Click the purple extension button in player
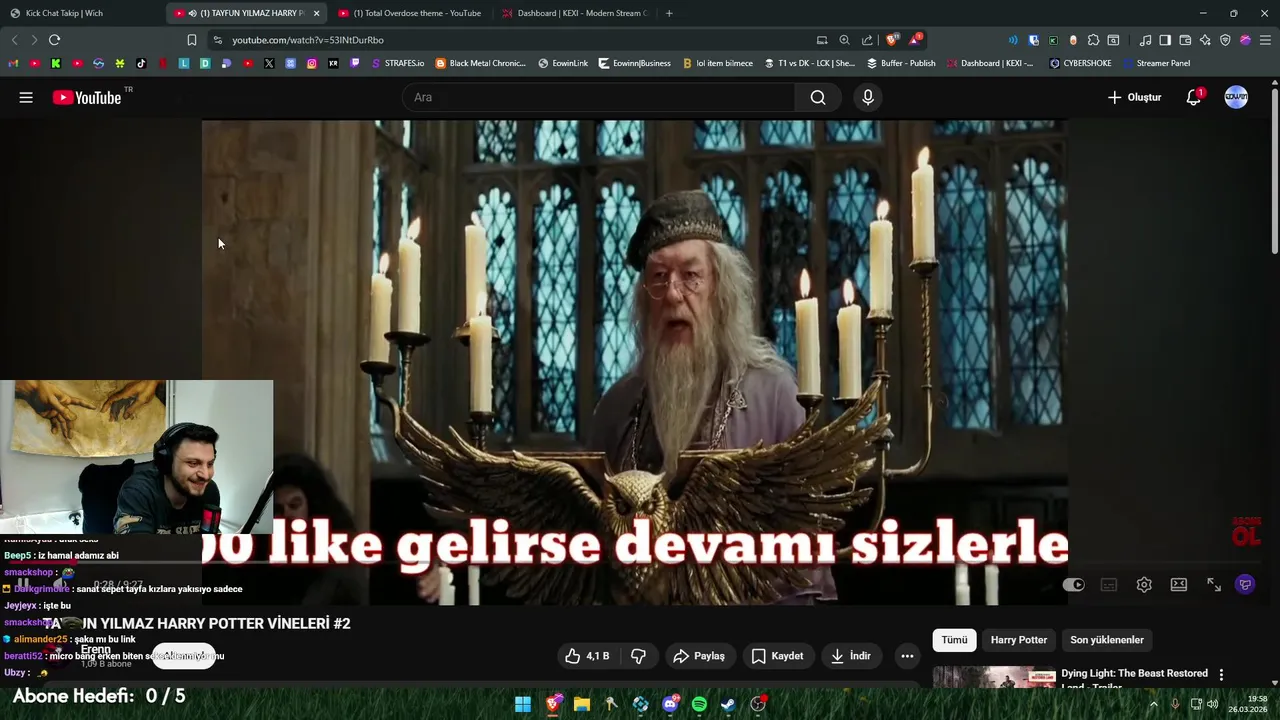 1245,585
